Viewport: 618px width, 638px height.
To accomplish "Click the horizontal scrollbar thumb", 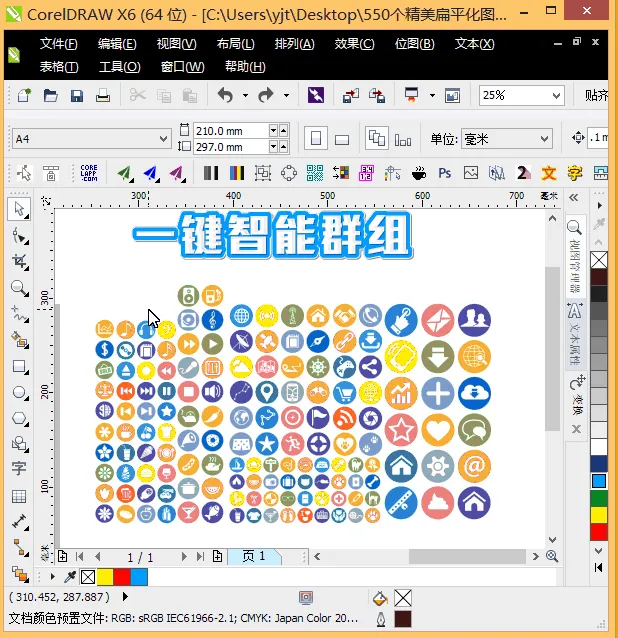I will 467,556.
